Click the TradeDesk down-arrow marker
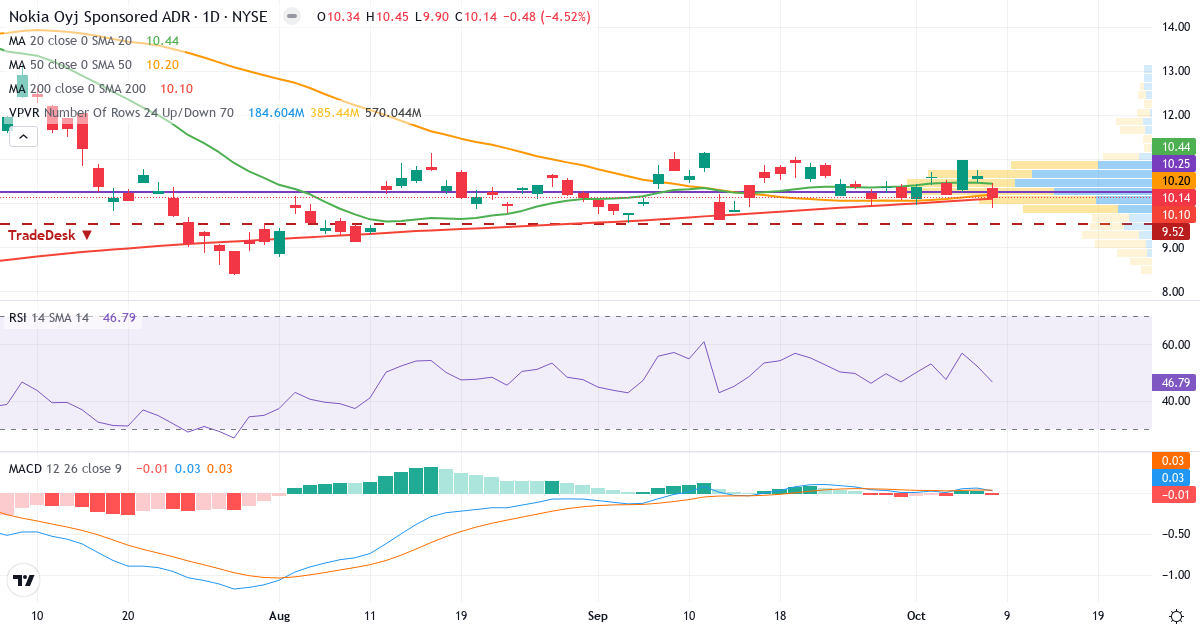 [87, 235]
